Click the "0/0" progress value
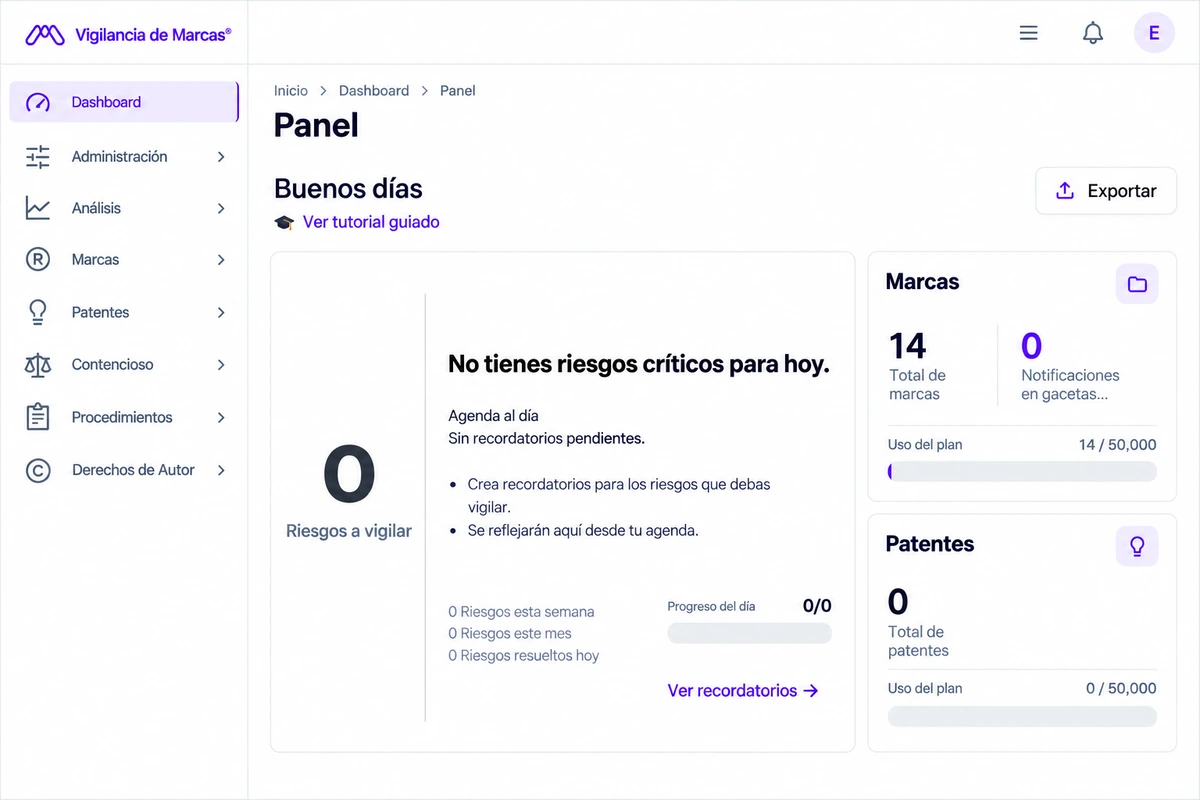 click(x=817, y=606)
